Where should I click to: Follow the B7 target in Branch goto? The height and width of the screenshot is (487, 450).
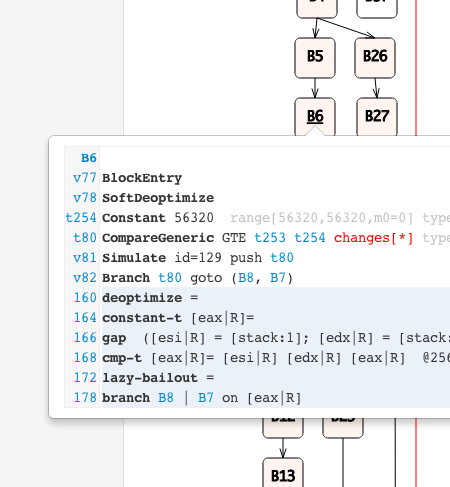click(278, 278)
